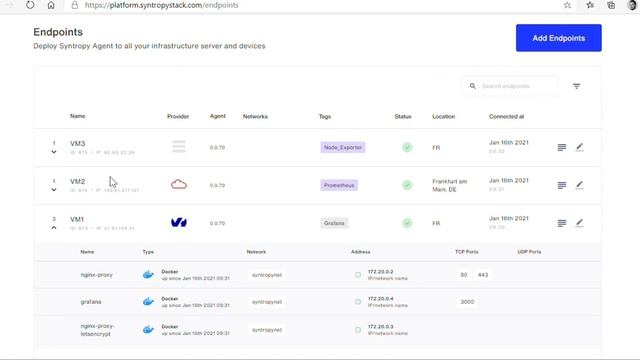Open the browser collections icon
The image size is (640, 360).
click(611, 5)
